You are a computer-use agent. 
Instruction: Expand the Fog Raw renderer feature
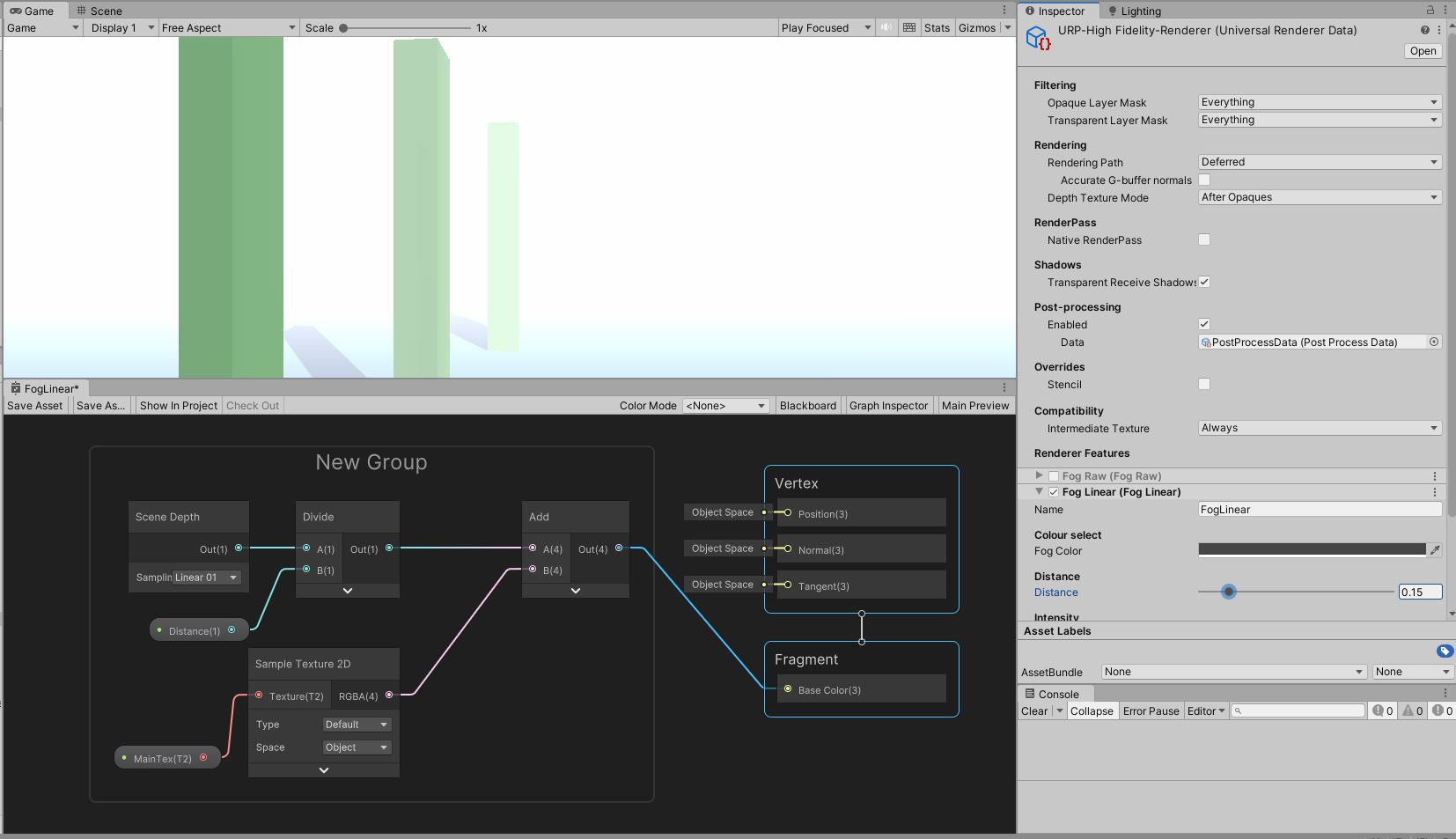pyautogui.click(x=1039, y=475)
